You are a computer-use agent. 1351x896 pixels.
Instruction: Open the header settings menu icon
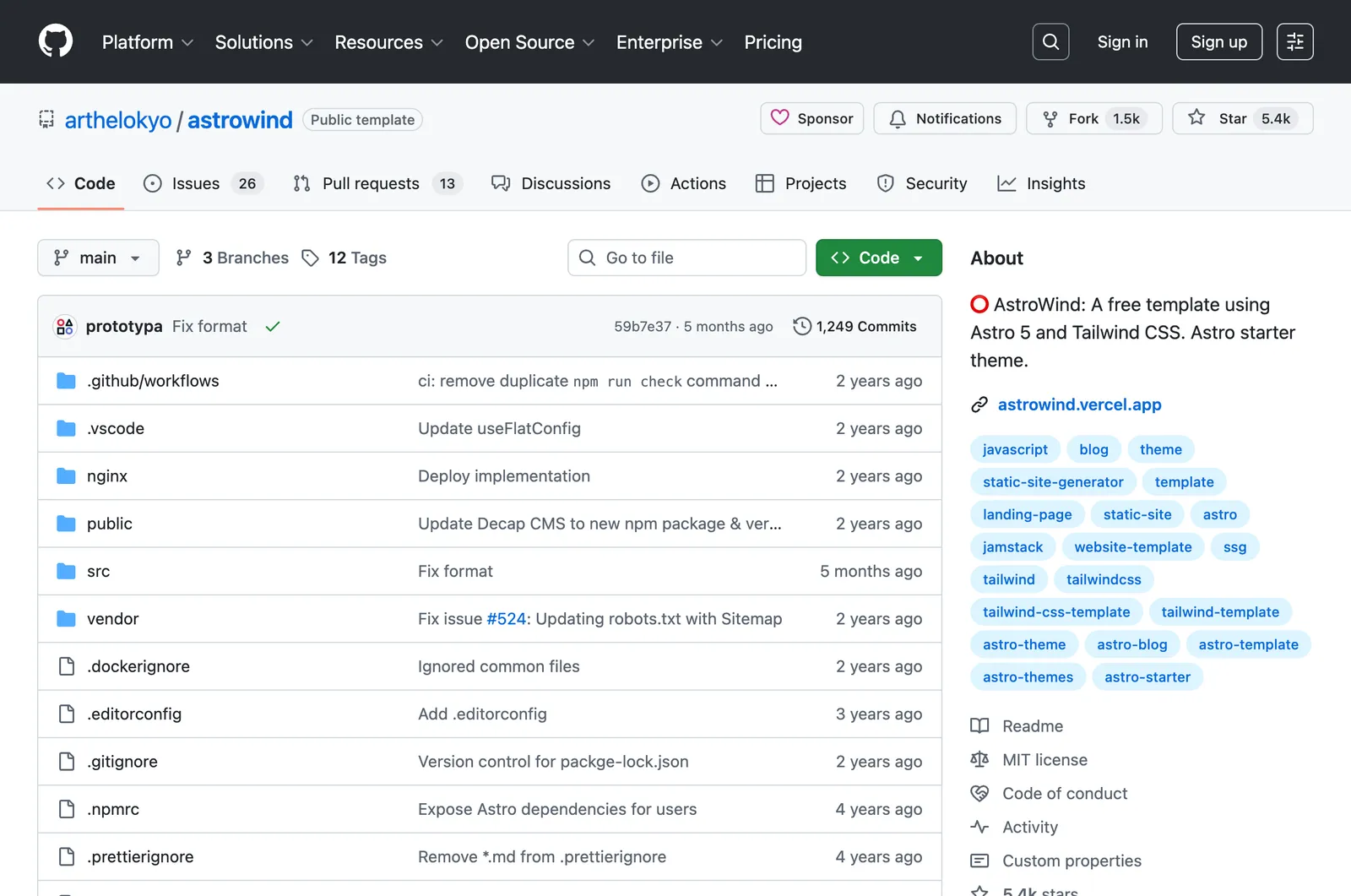(1294, 41)
